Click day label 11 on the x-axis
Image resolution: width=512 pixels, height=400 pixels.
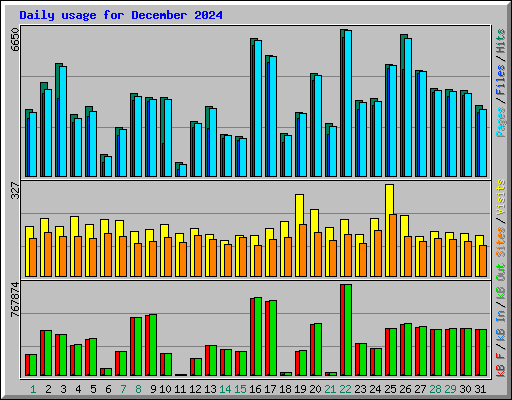pyautogui.click(x=180, y=389)
